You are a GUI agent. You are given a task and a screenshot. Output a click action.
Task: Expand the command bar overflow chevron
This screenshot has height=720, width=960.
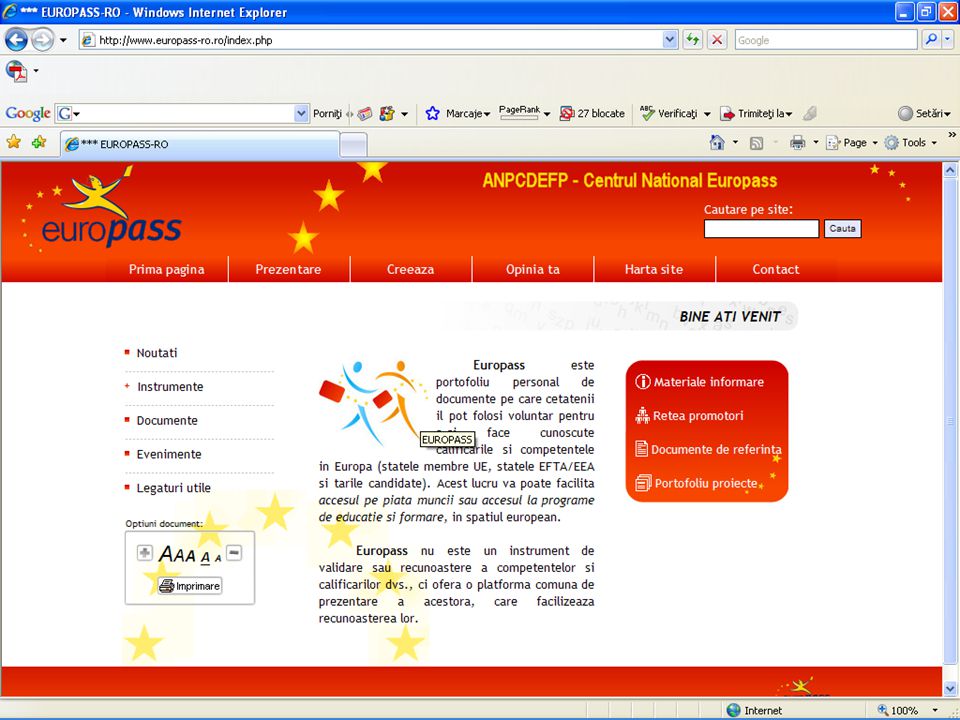pos(951,135)
